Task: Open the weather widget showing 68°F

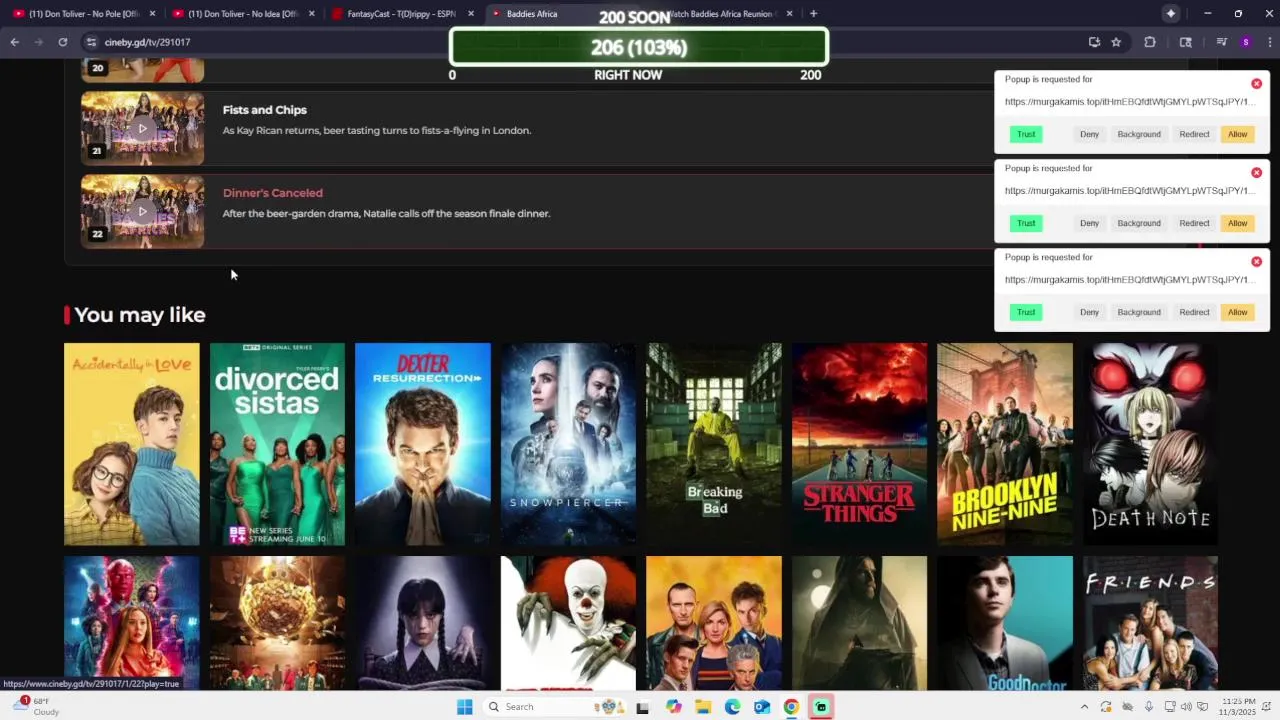Action: tap(36, 707)
